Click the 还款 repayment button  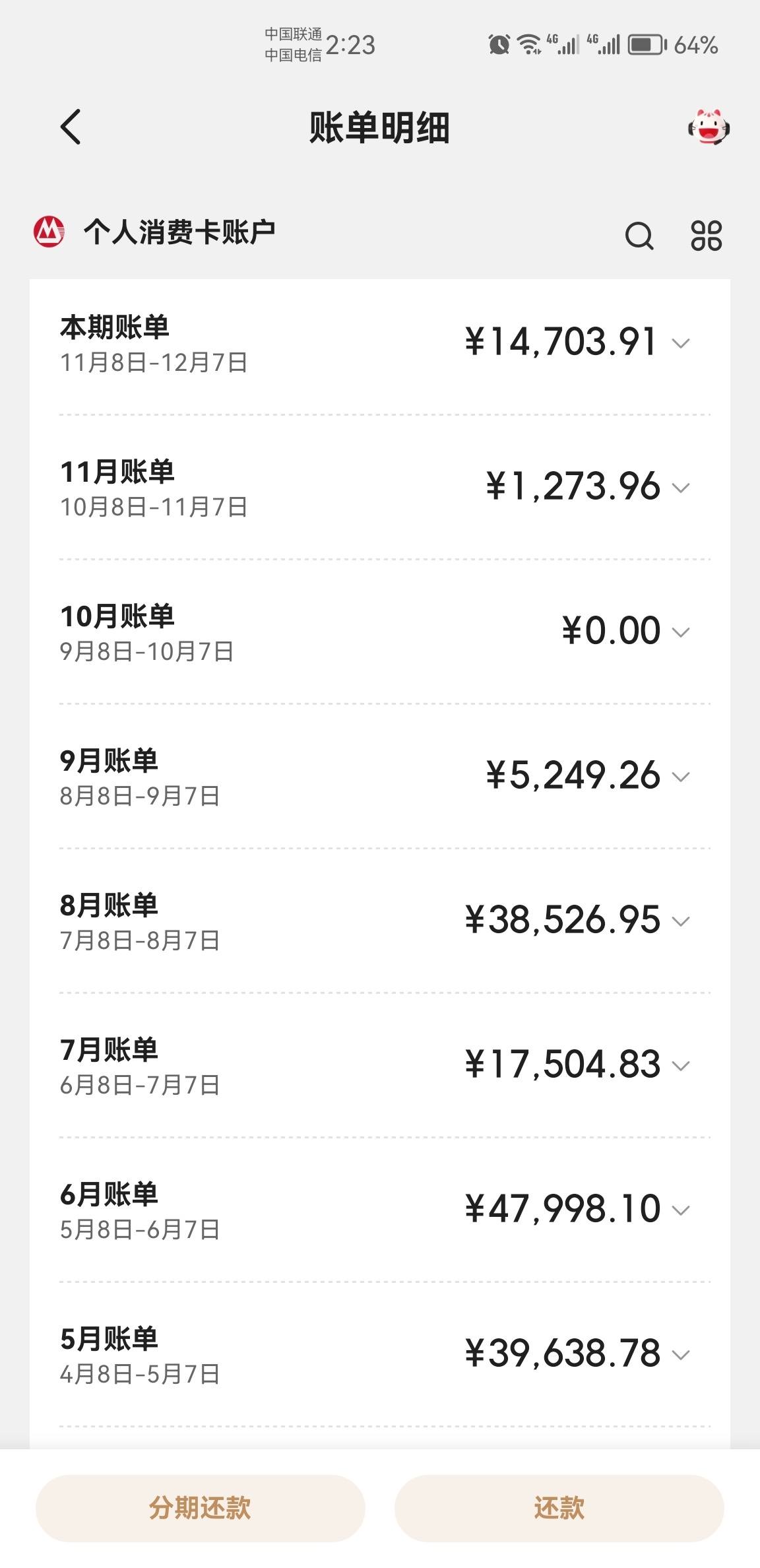(x=559, y=1509)
